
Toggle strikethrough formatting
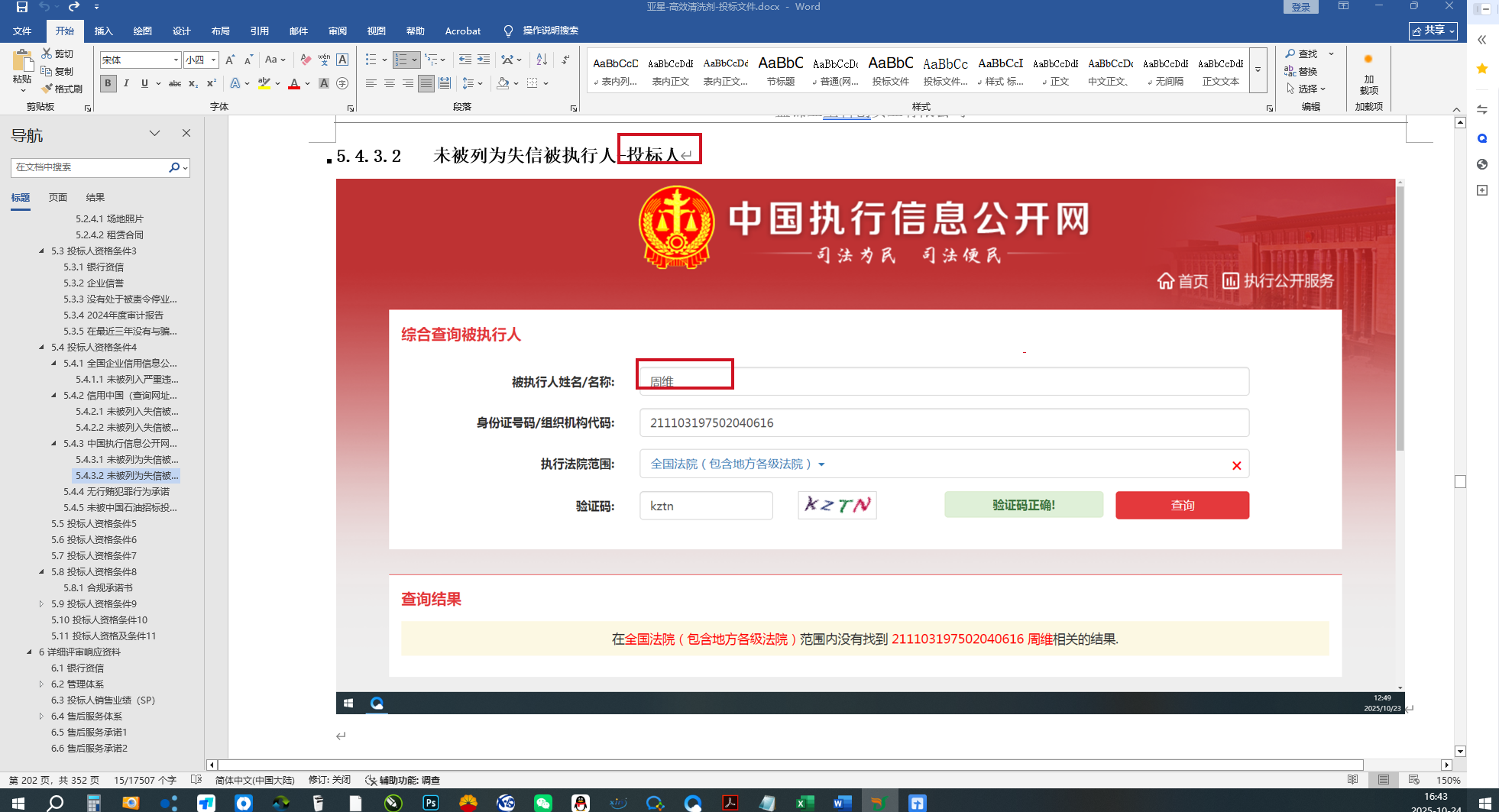click(x=175, y=83)
